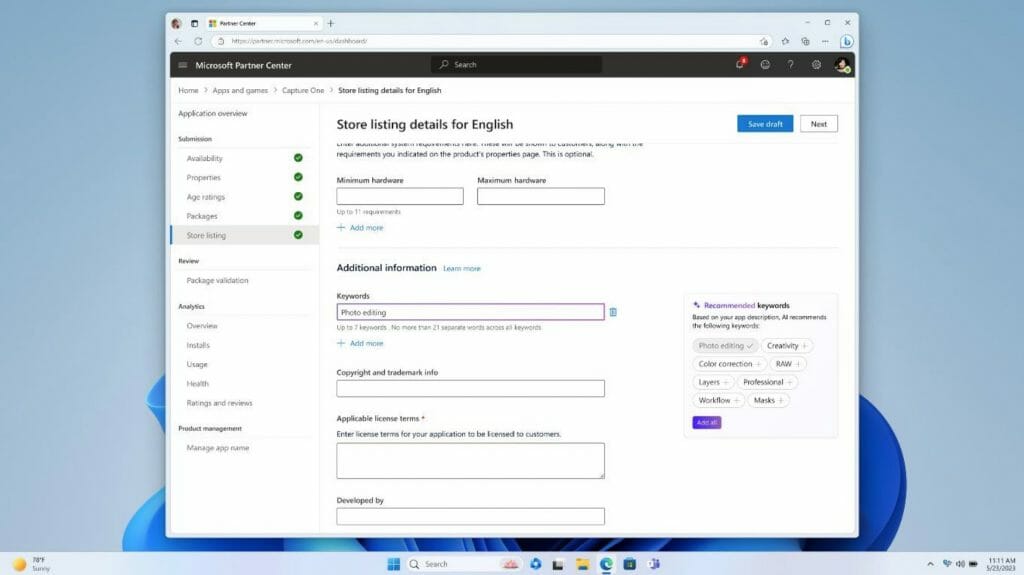This screenshot has width=1024, height=575.
Task: Click Add more under Minimum hardware
Action: (x=361, y=228)
